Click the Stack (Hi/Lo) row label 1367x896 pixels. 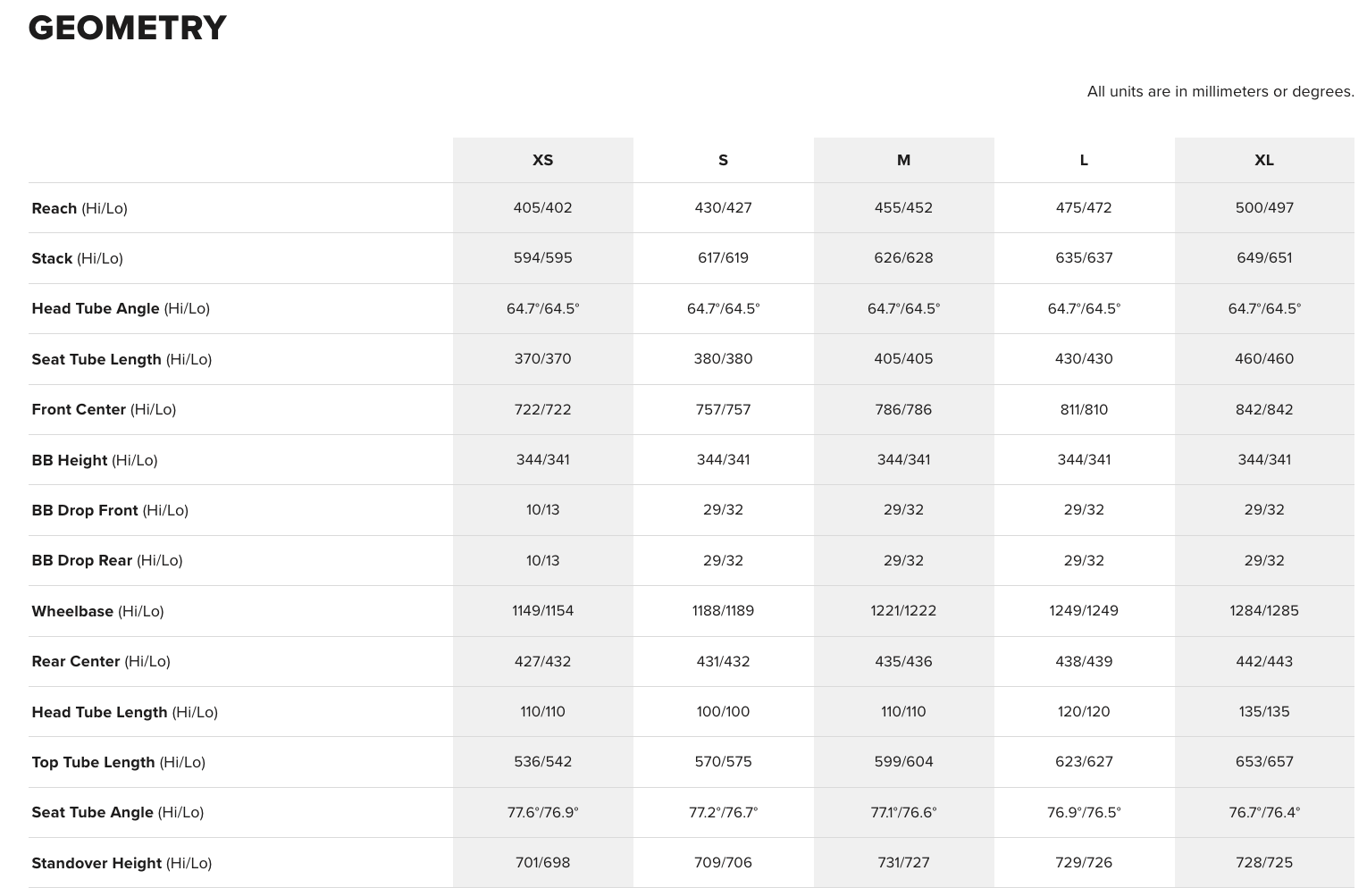click(77, 258)
